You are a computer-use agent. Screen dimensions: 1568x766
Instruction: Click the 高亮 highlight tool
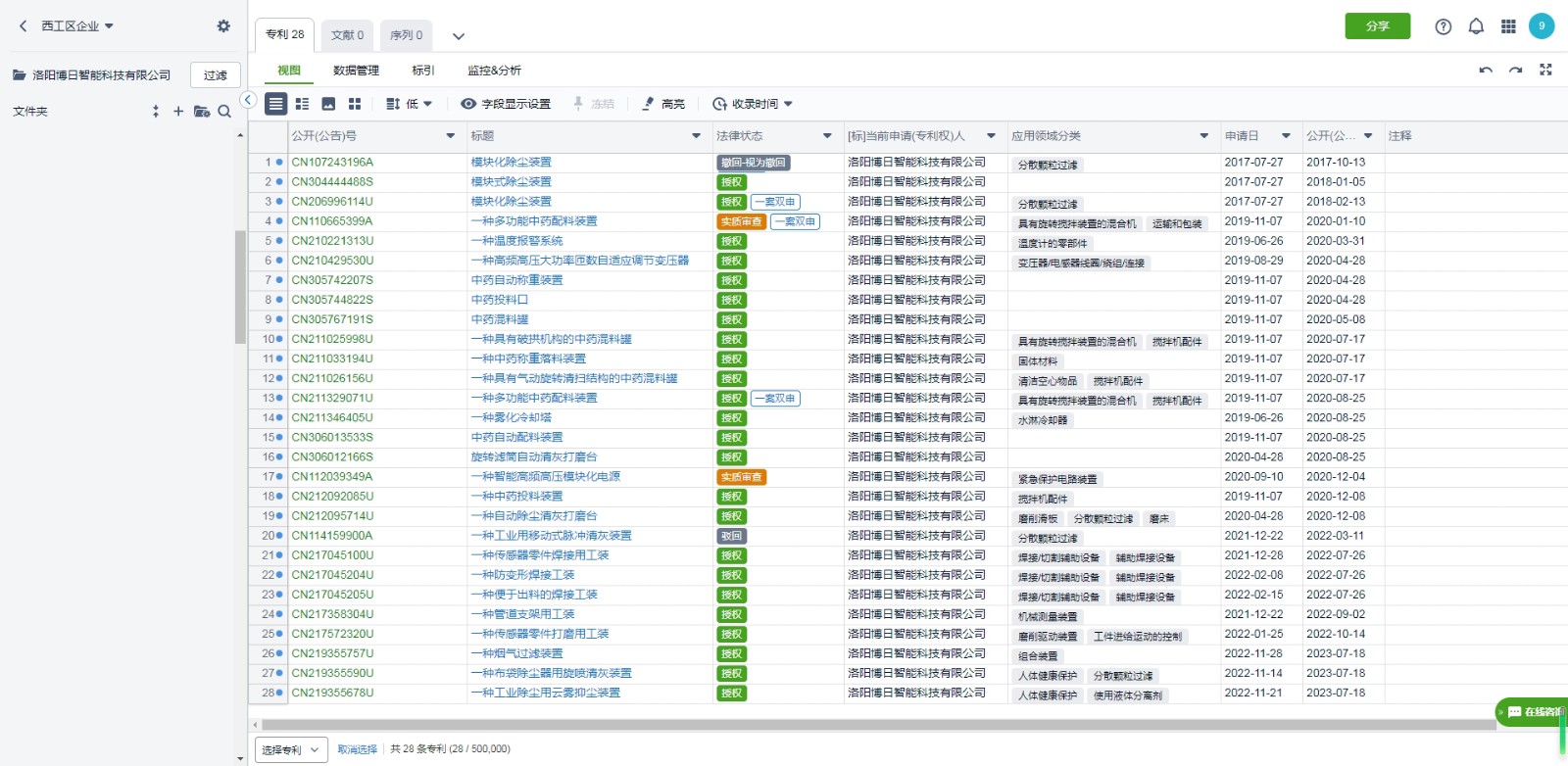coord(663,104)
